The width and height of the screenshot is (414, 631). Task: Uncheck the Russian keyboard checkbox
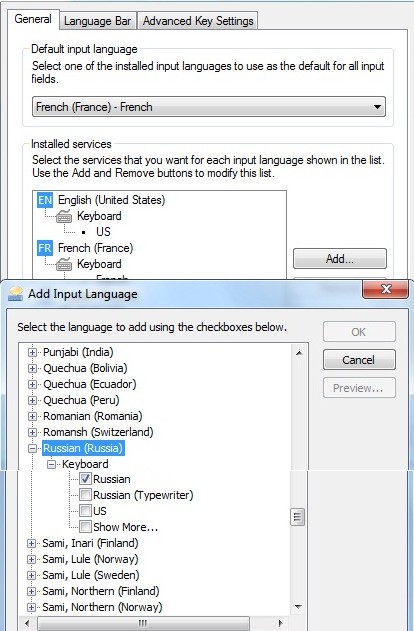[x=85, y=479]
